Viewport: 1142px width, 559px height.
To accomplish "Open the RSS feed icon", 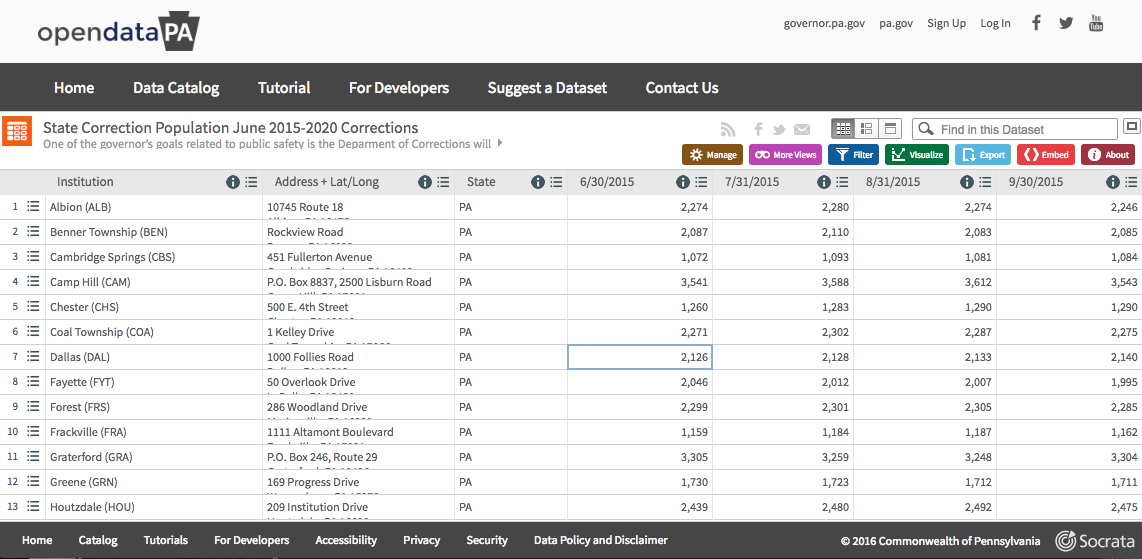I will coord(728,130).
